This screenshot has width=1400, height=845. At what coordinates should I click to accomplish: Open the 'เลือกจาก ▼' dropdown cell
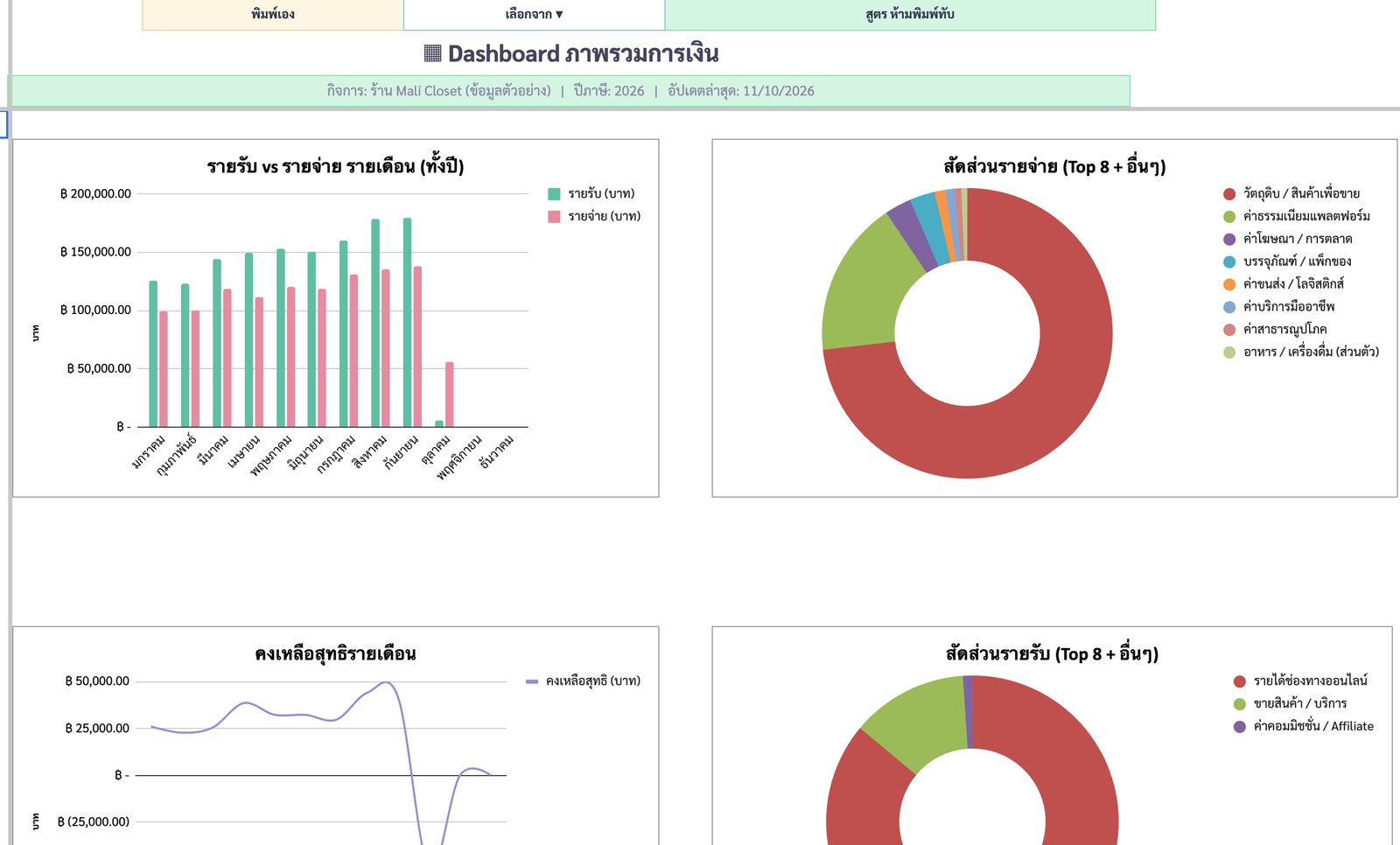pos(534,15)
